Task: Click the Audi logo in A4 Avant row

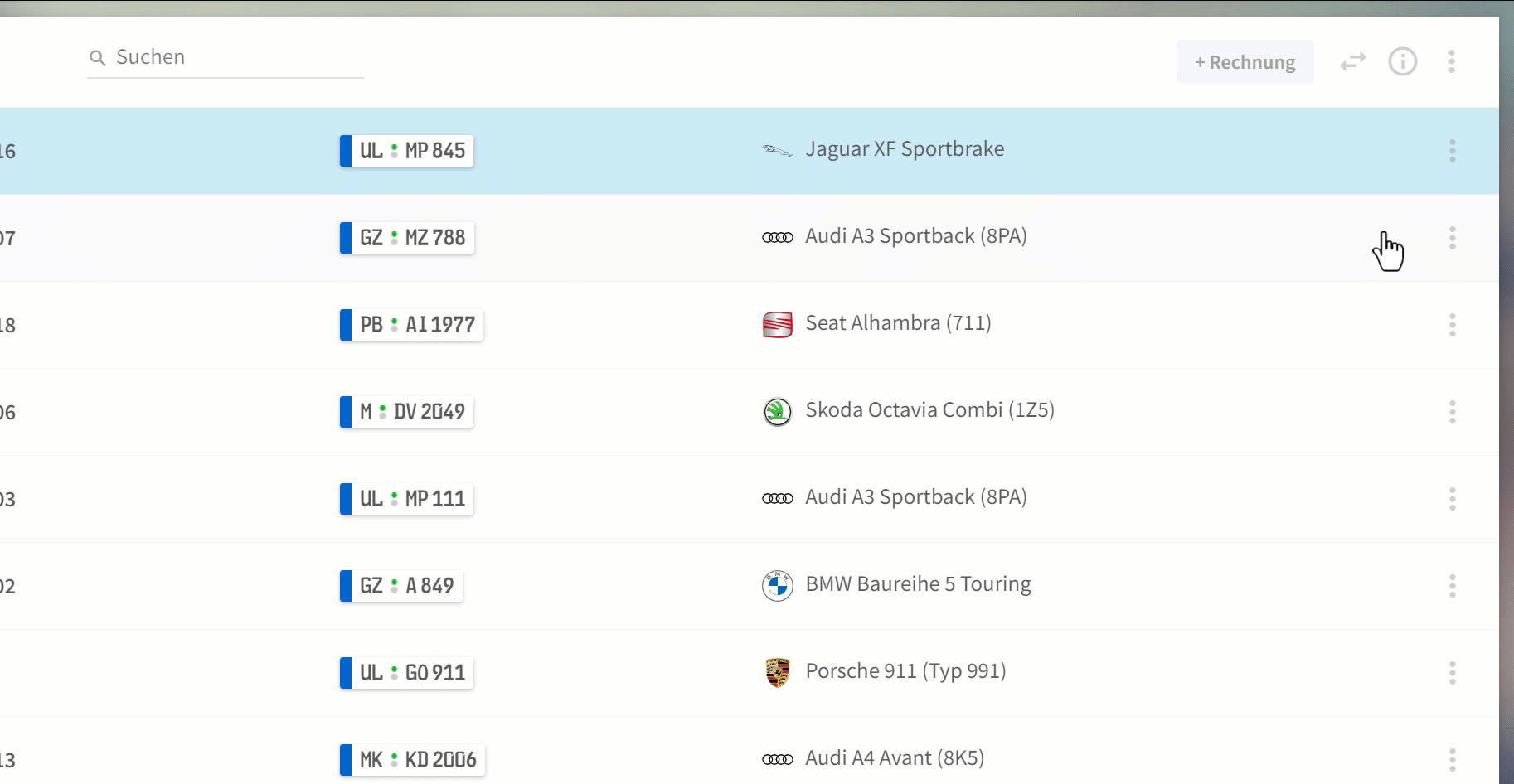Action: [778, 760]
